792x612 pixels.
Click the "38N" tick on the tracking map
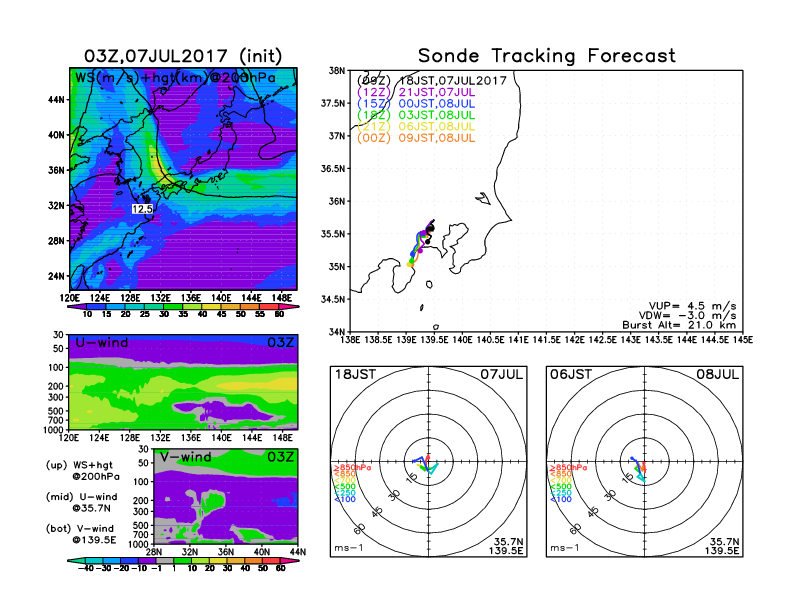tap(337, 71)
